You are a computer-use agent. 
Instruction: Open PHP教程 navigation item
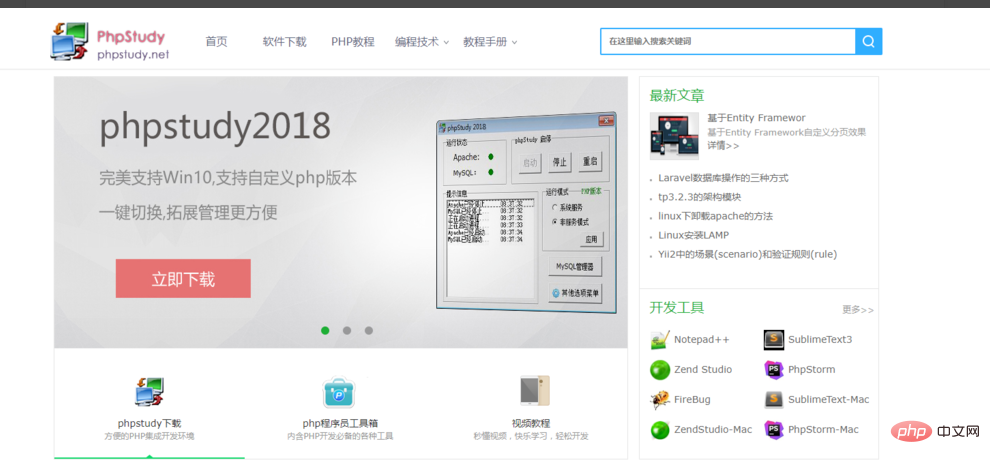pyautogui.click(x=353, y=42)
